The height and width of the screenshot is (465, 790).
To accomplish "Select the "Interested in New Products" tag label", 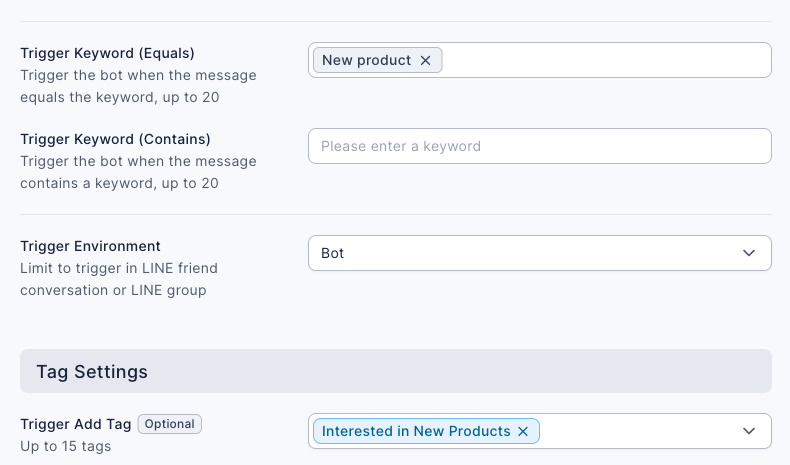I will tap(416, 431).
